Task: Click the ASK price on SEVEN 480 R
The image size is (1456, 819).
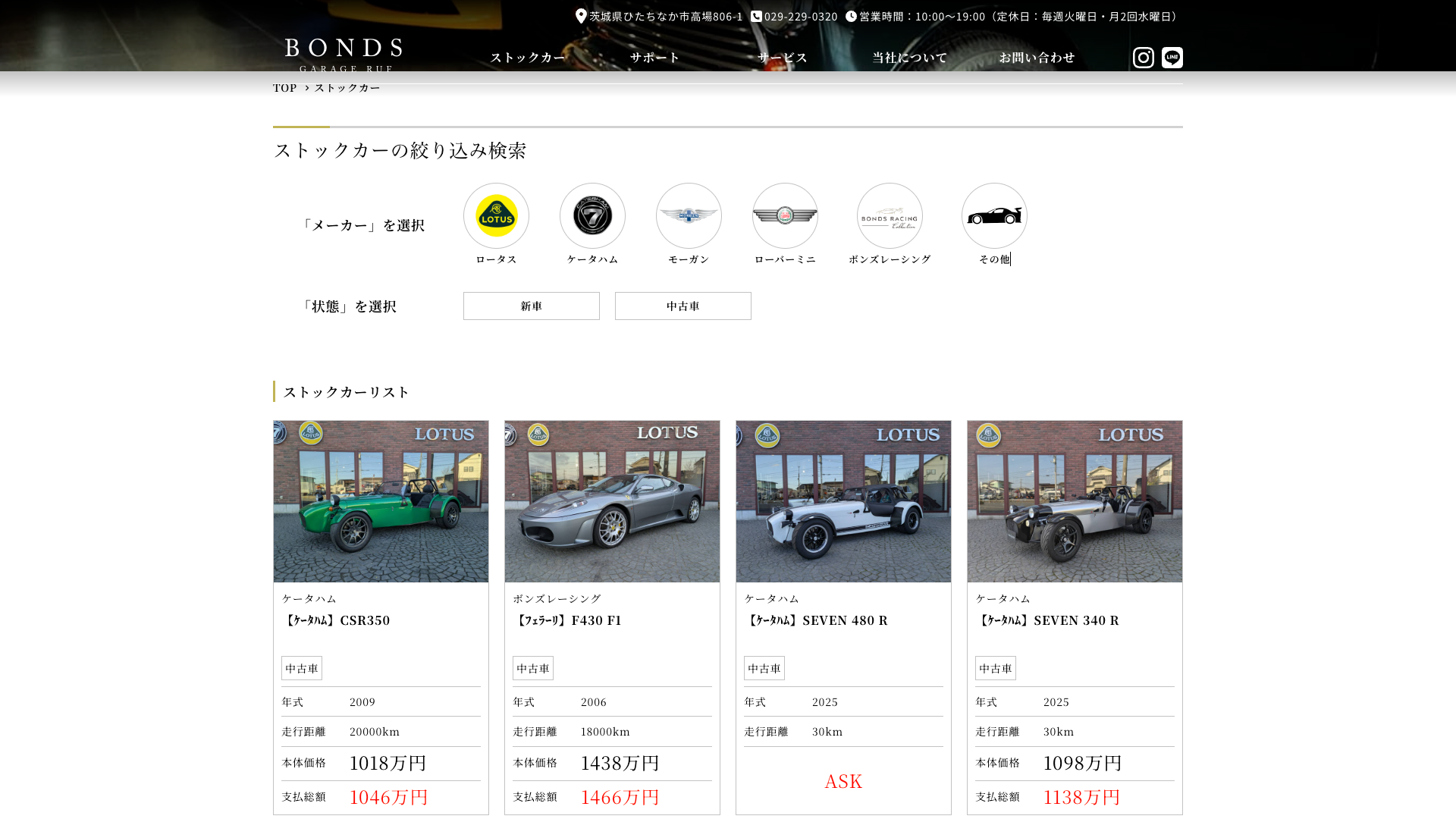Action: pos(843,781)
